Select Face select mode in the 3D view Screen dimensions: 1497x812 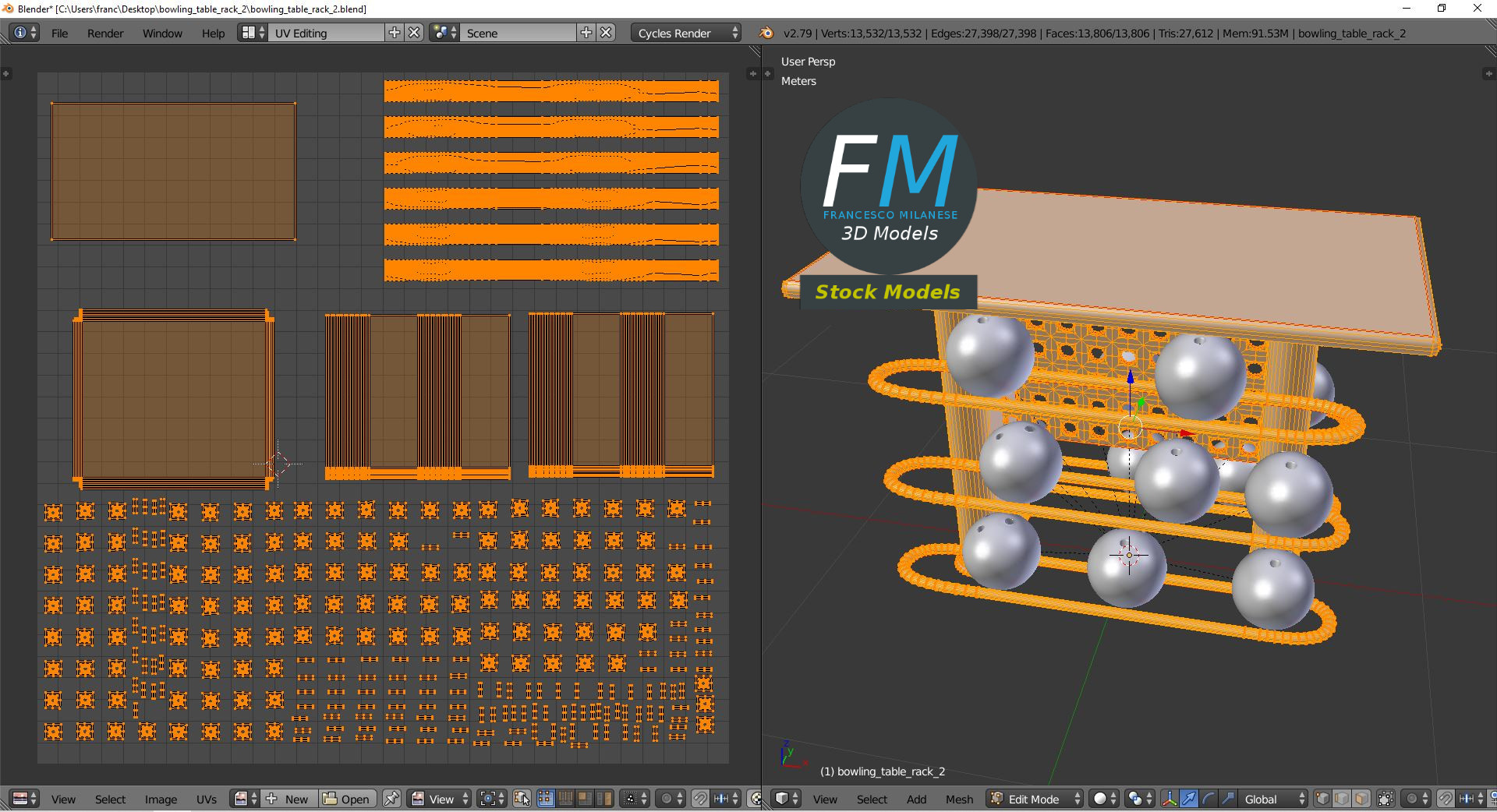(1361, 799)
